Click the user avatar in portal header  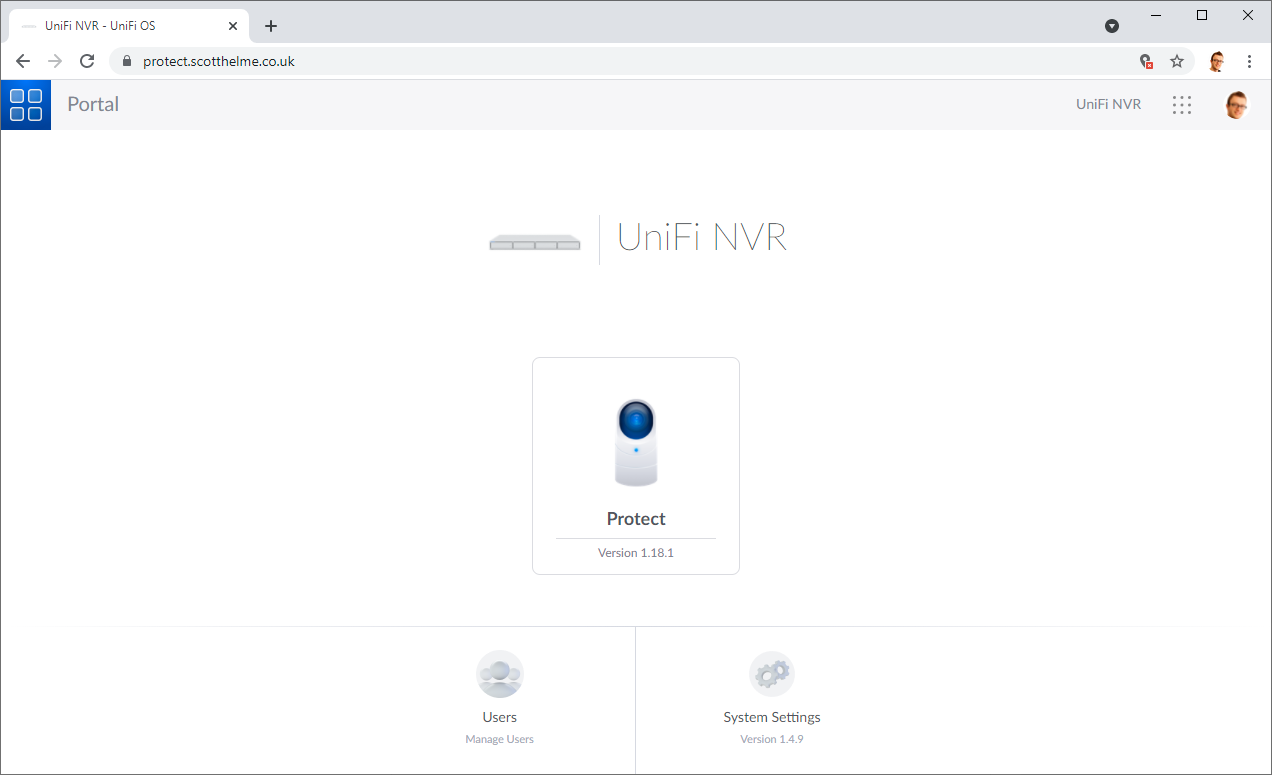click(1236, 105)
